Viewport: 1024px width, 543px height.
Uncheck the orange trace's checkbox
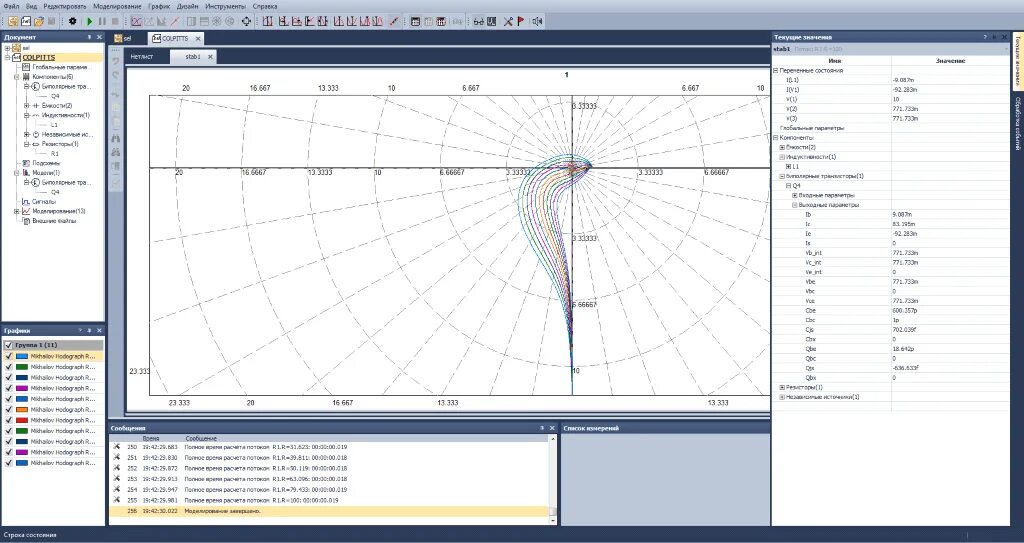pos(8,409)
